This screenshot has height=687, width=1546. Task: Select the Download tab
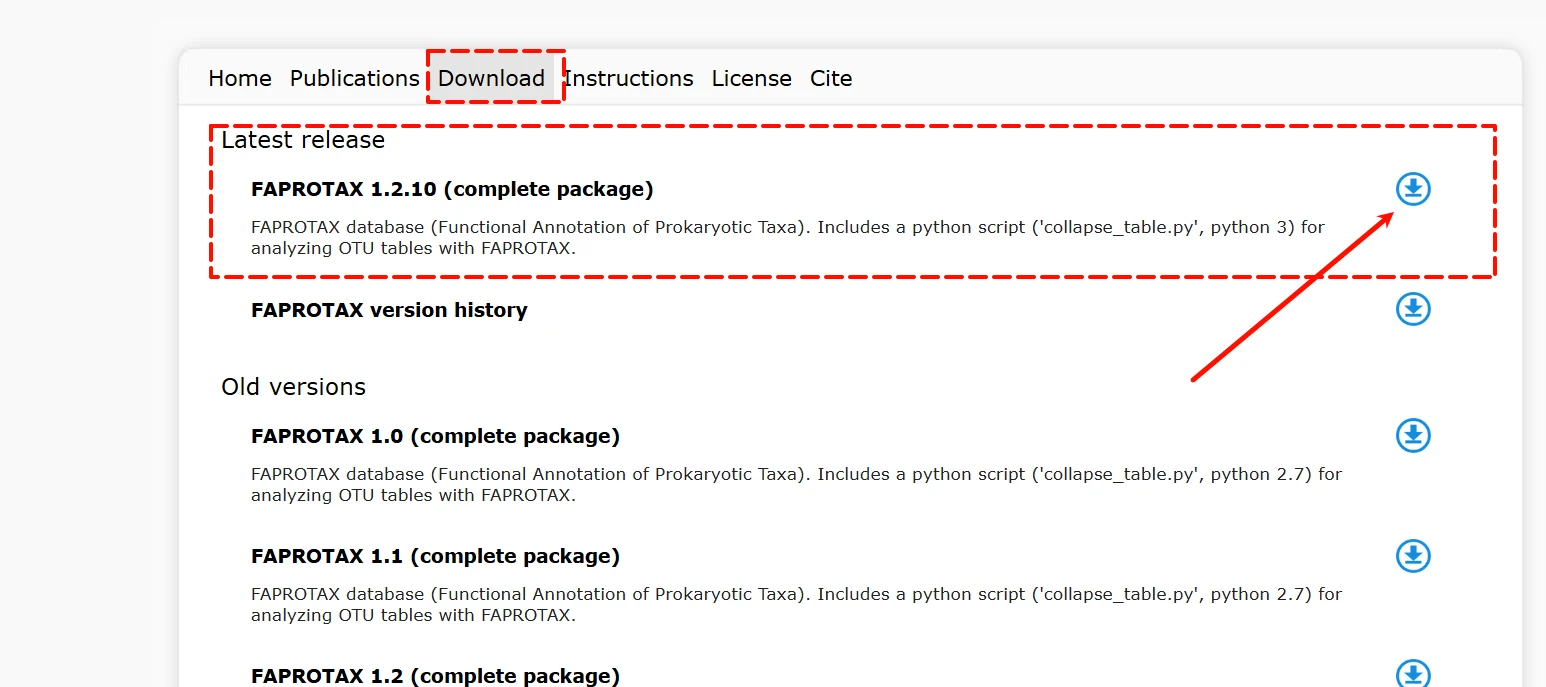tap(491, 78)
